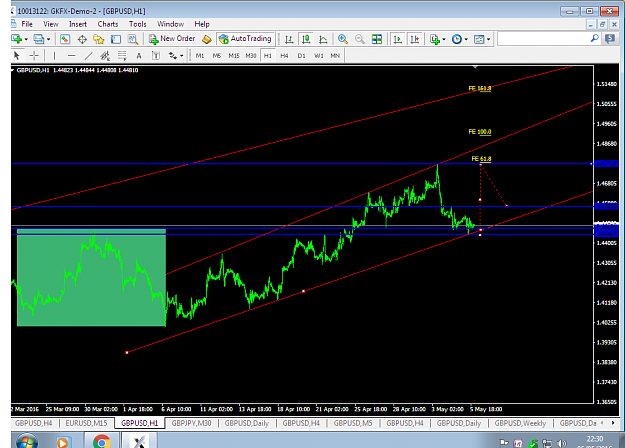This screenshot has height=448, width=625.
Task: Open Windows Media Player from the taskbar
Action: click(x=62, y=442)
